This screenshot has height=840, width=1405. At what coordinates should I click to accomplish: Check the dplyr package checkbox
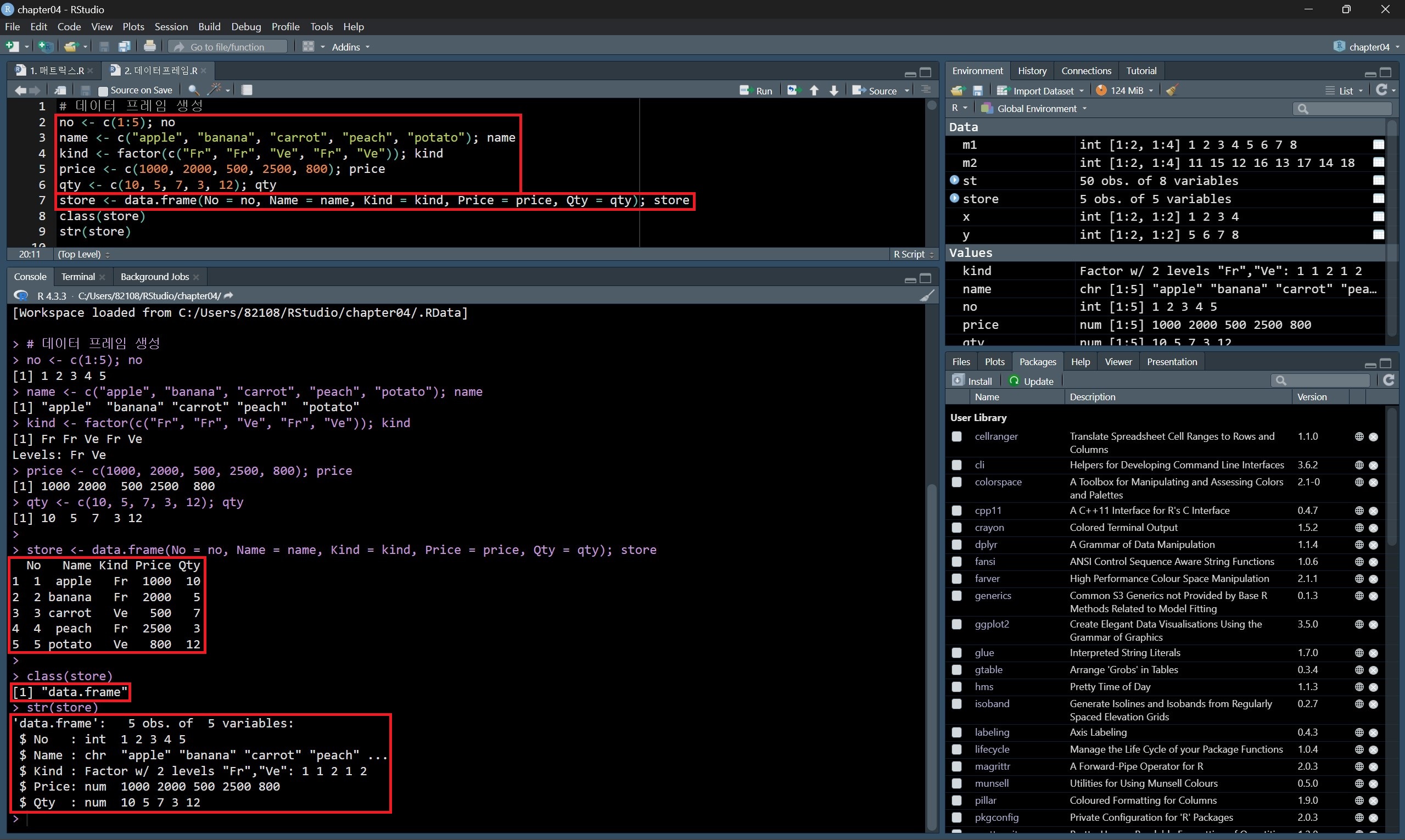point(956,545)
